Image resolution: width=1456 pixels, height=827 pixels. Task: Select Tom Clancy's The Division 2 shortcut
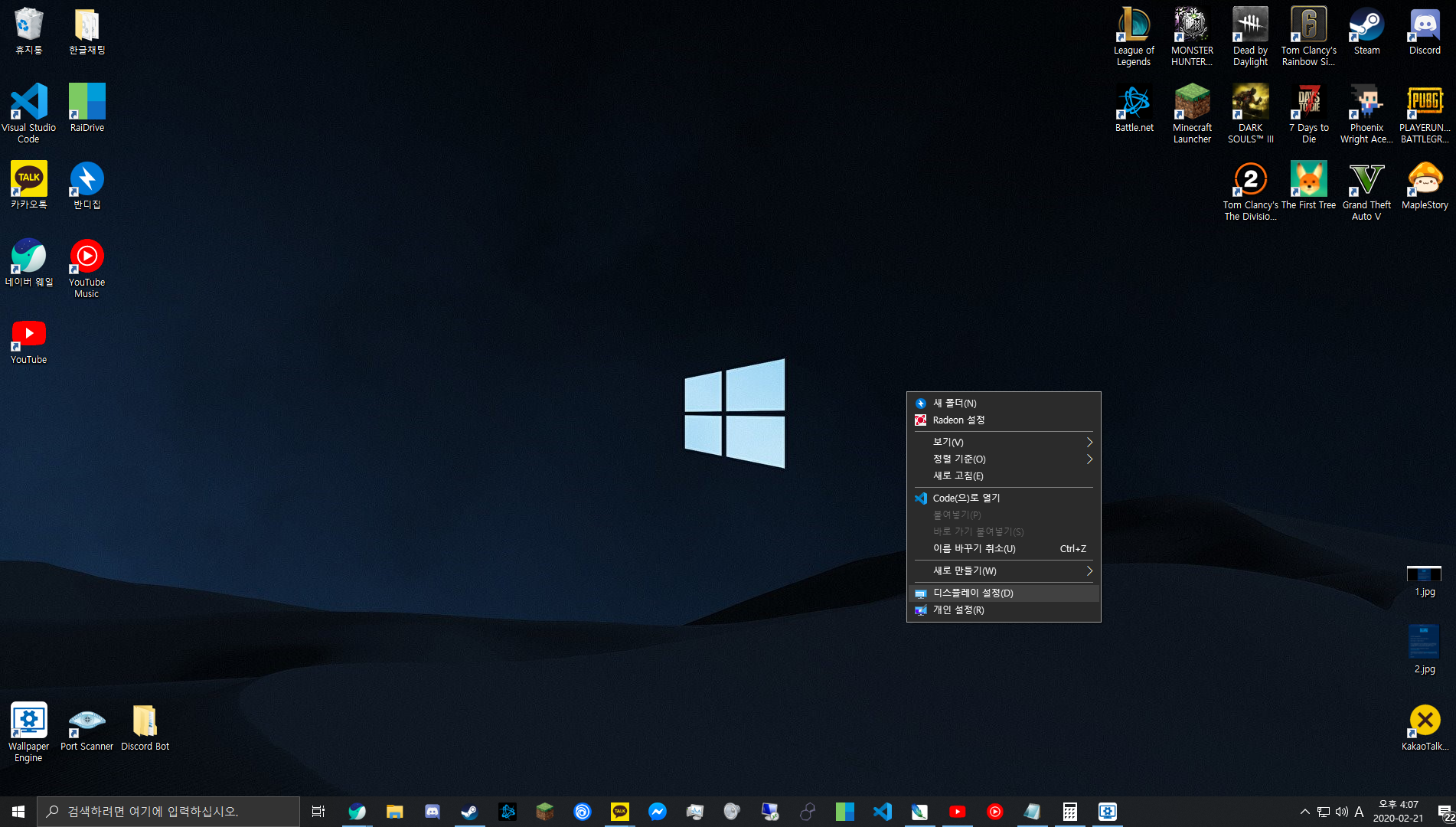[x=1250, y=191]
